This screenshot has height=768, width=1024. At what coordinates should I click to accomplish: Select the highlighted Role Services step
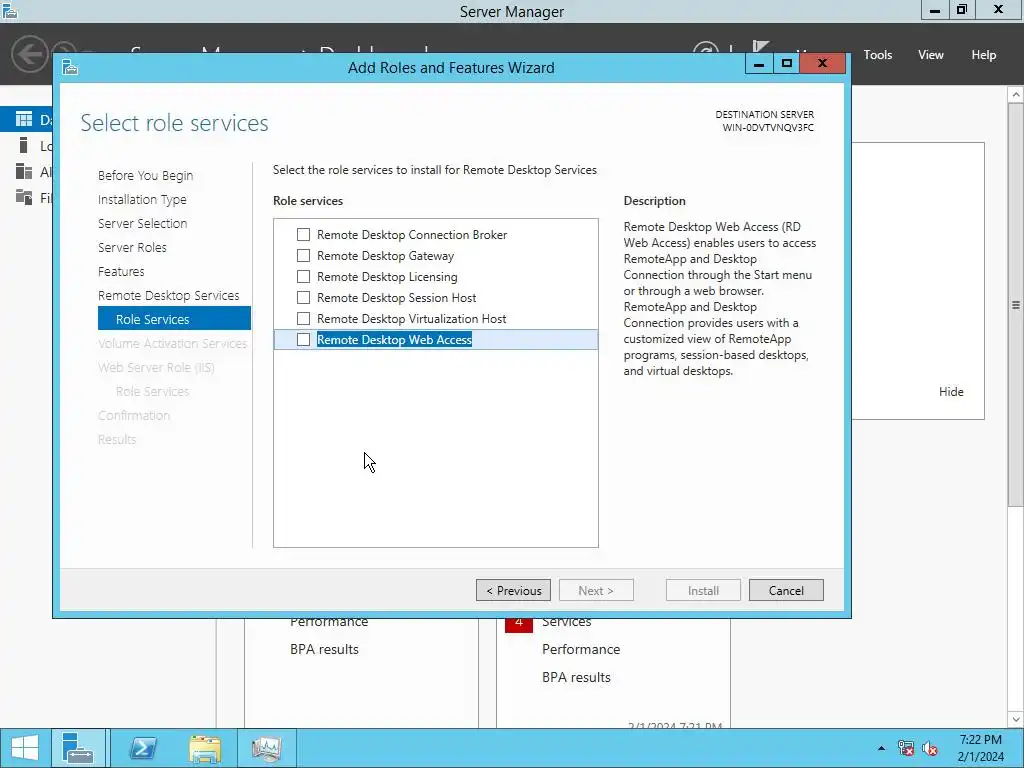pos(174,319)
